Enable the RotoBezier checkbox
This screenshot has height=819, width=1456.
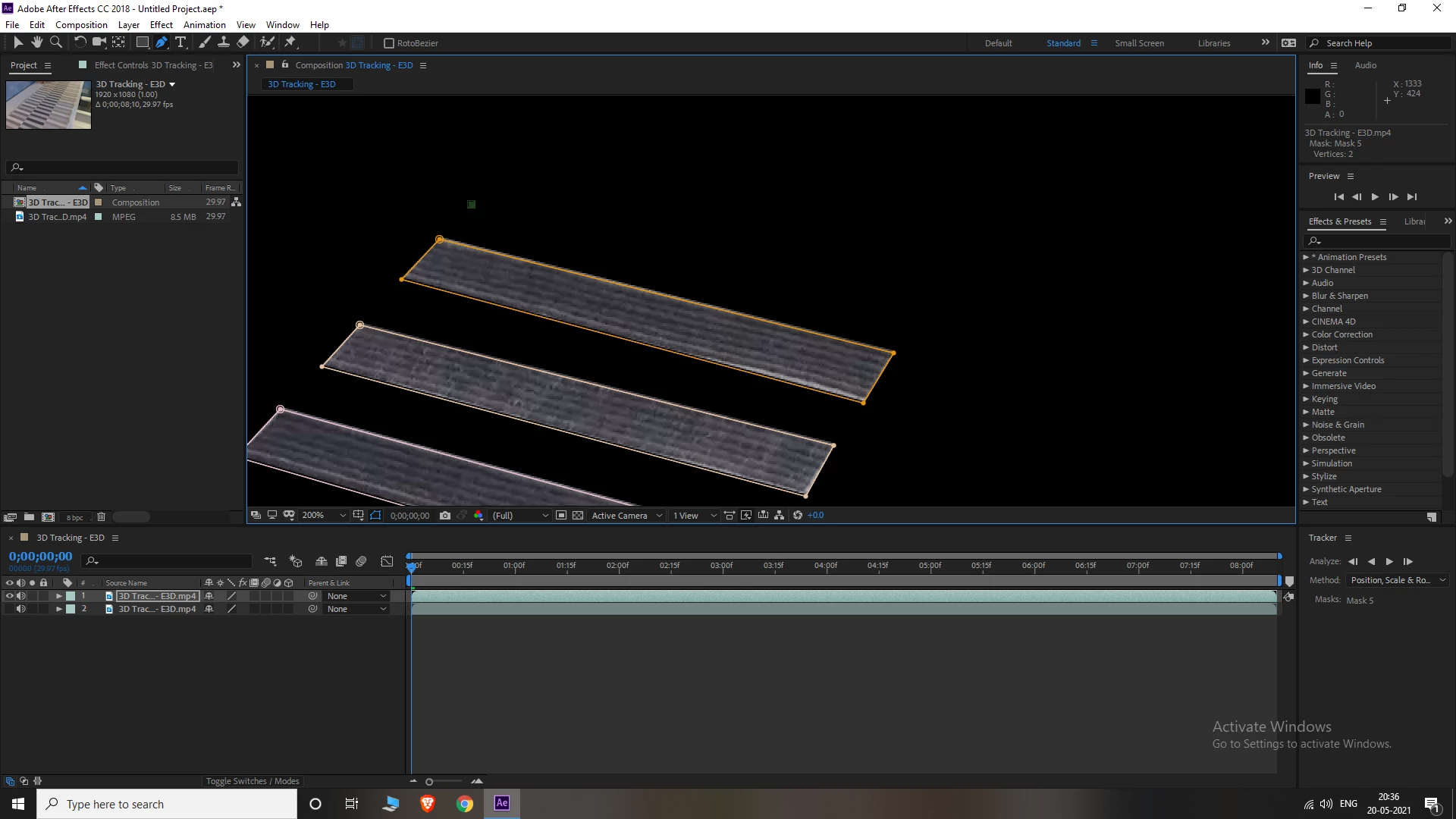click(x=389, y=43)
